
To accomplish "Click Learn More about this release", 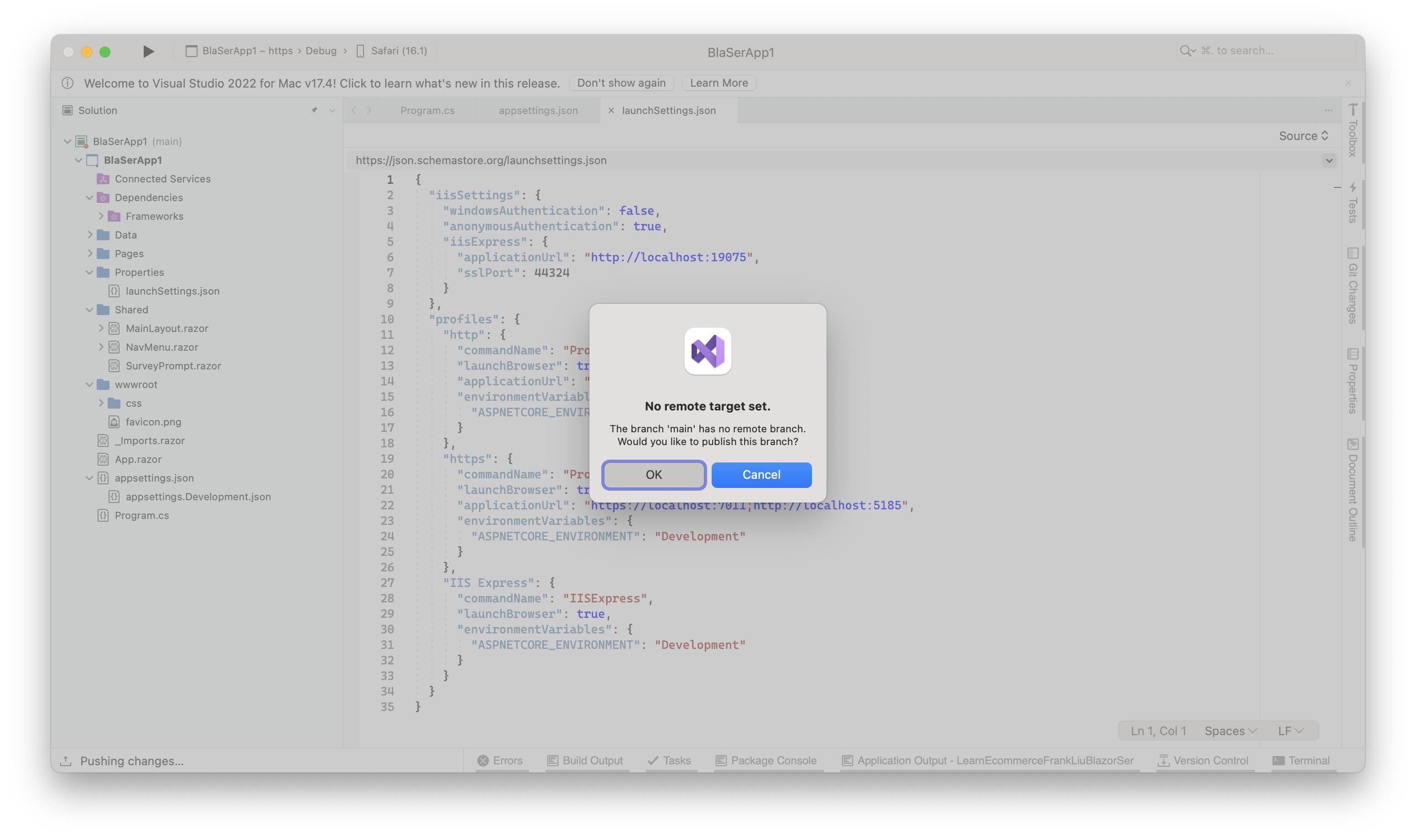I will tap(718, 83).
